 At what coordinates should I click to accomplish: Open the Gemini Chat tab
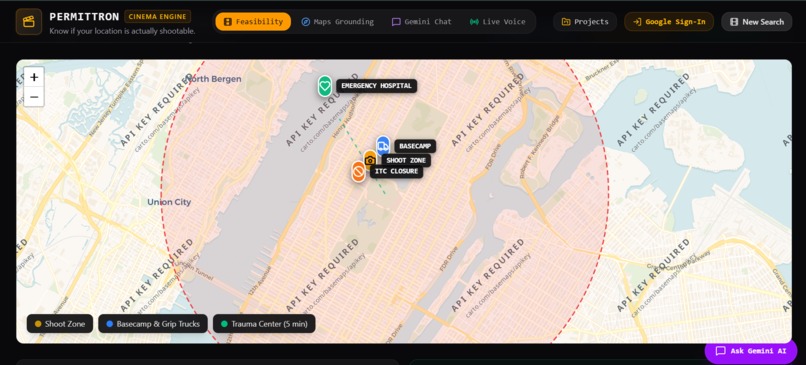coord(422,22)
